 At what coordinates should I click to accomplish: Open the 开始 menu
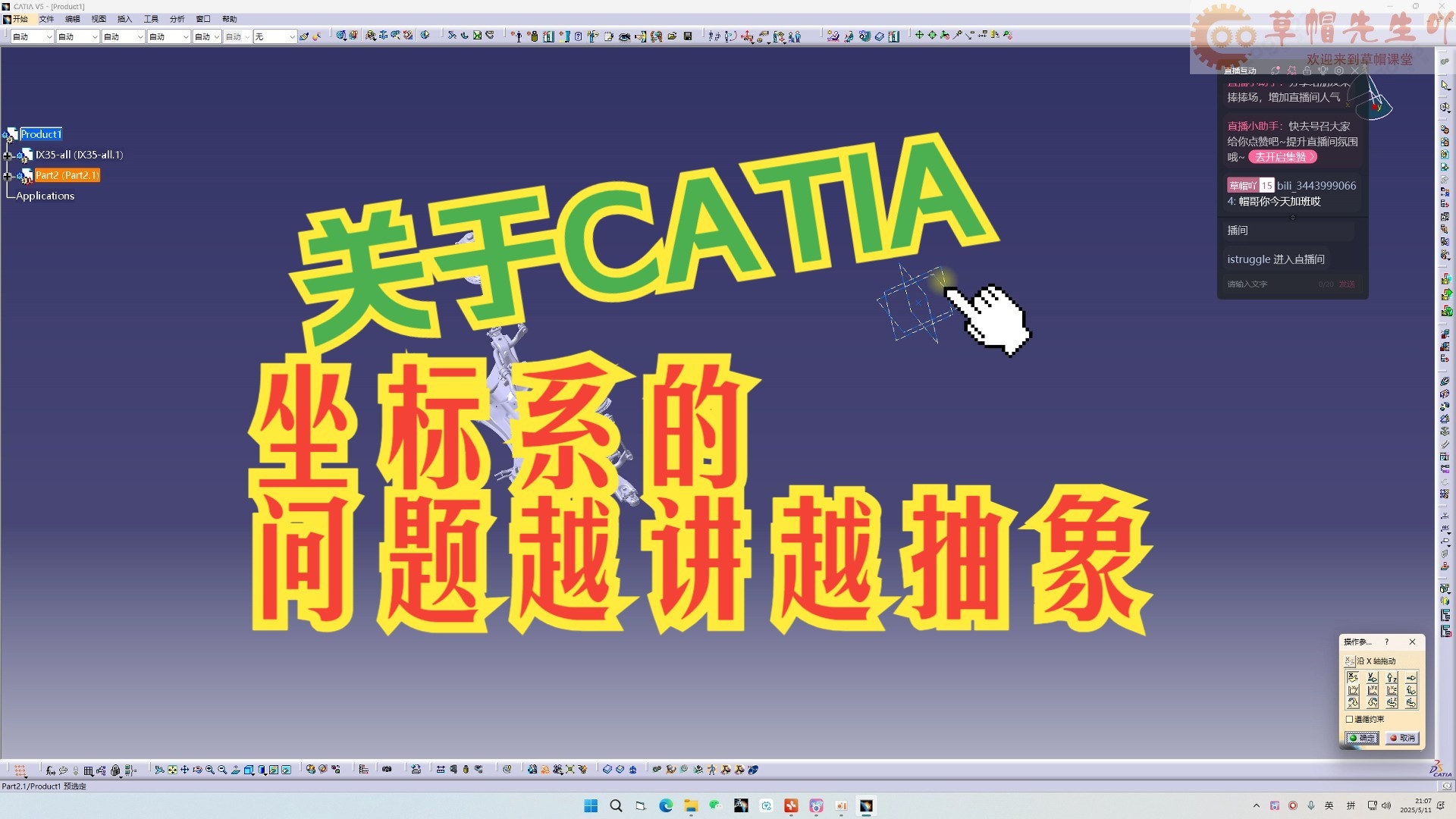coord(20,19)
